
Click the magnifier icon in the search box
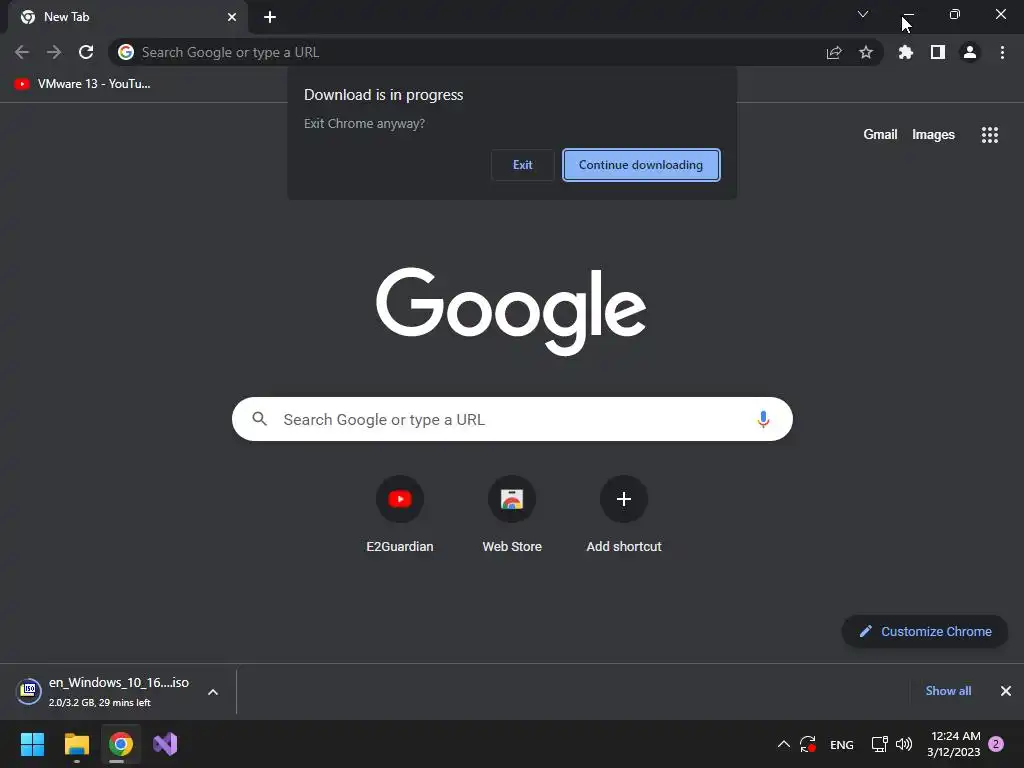tap(259, 419)
